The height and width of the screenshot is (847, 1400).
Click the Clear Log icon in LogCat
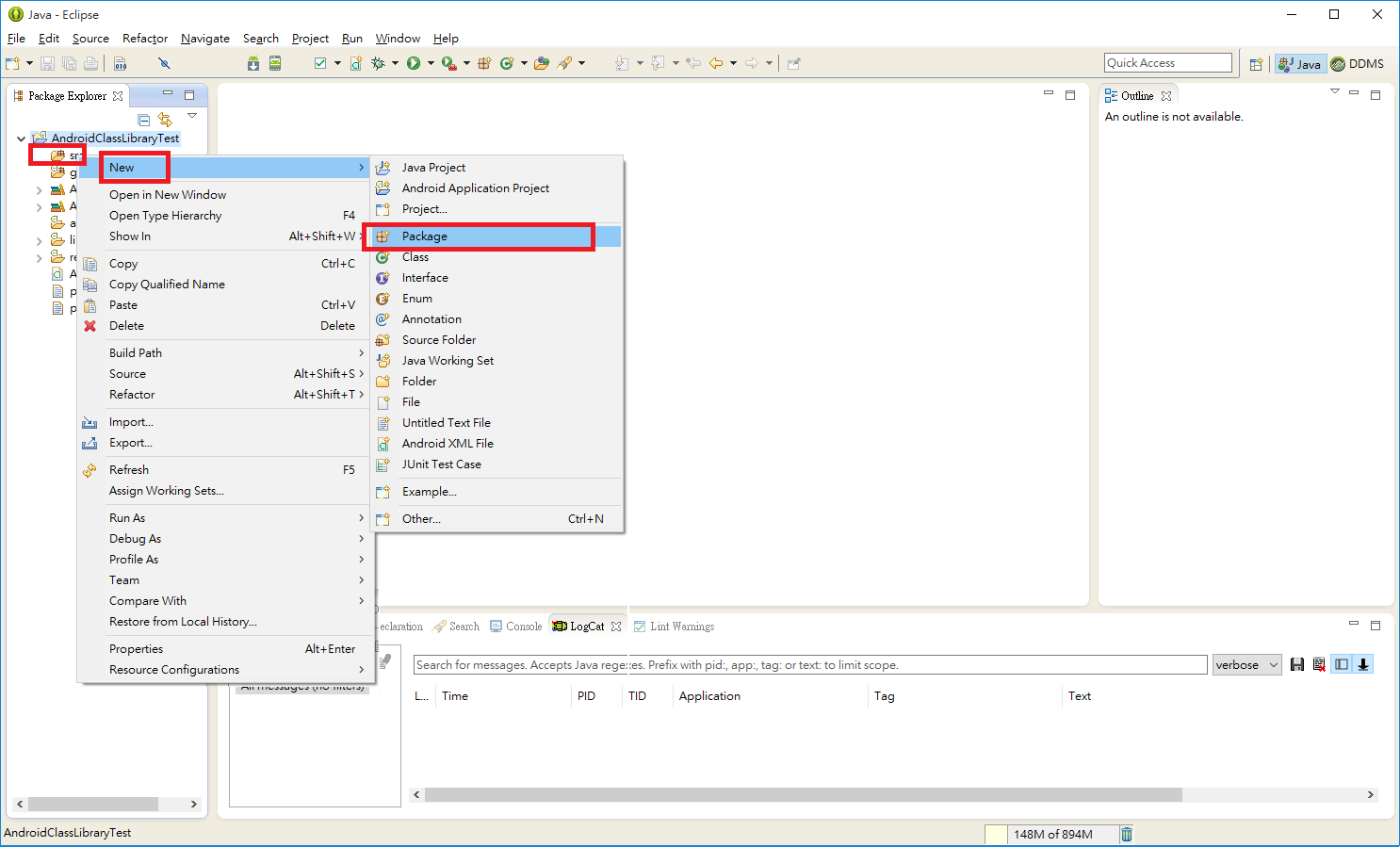[x=1319, y=664]
